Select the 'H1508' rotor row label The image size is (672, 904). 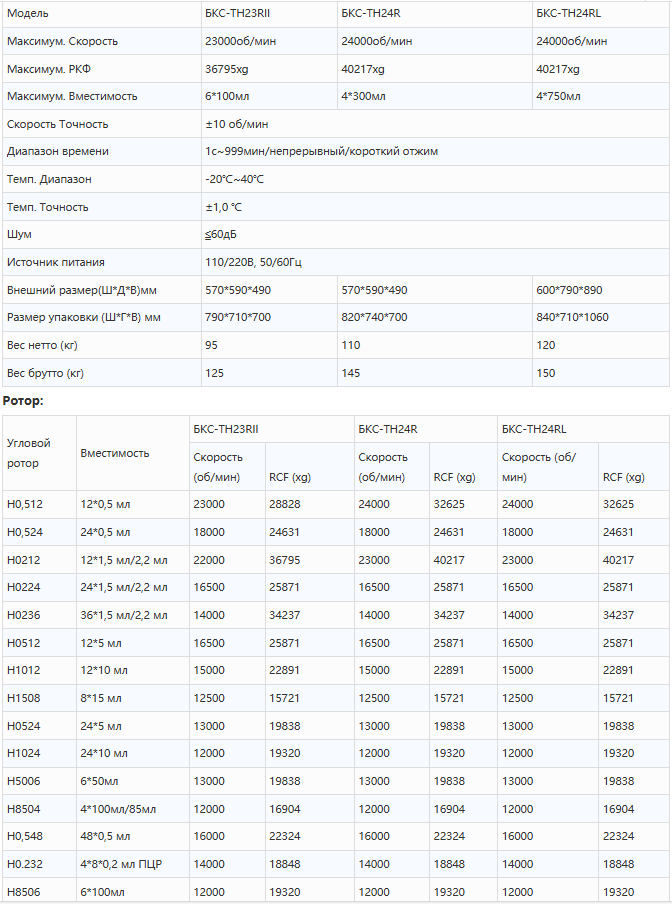click(x=23, y=698)
